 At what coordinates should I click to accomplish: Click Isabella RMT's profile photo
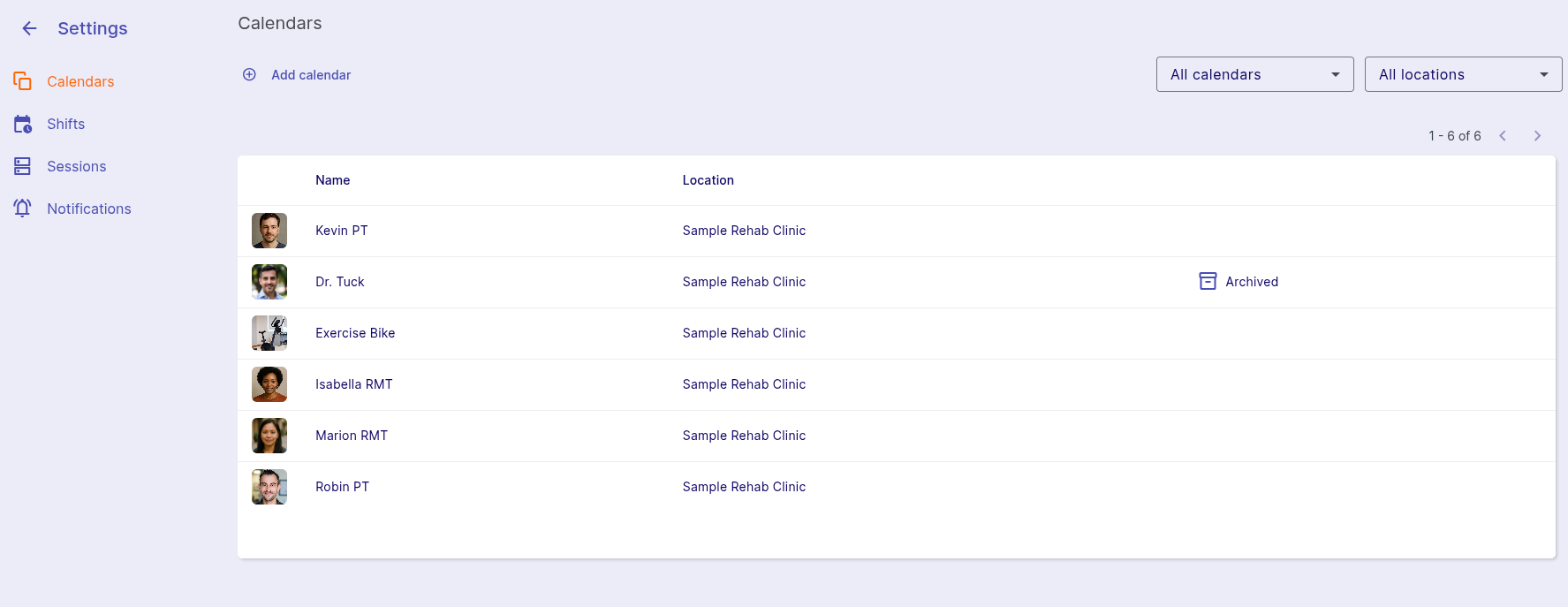269,384
